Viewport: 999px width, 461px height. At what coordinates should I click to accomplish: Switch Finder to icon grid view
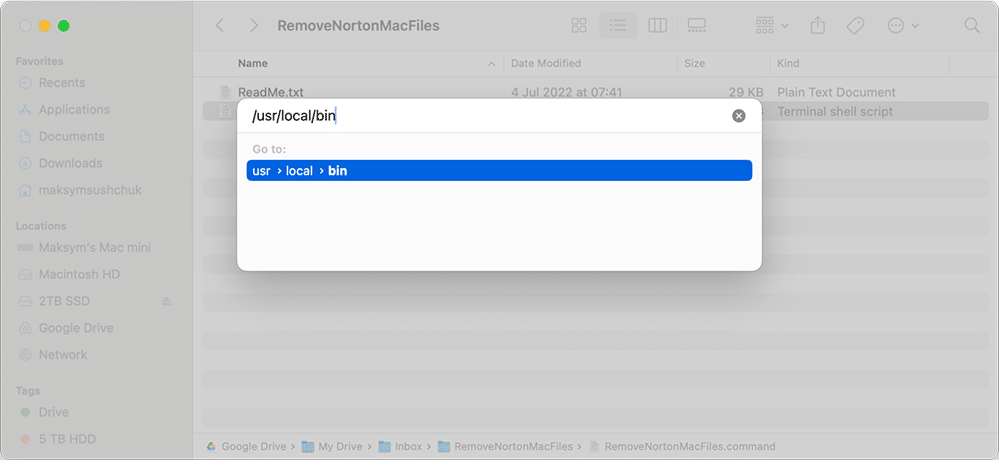pyautogui.click(x=579, y=25)
